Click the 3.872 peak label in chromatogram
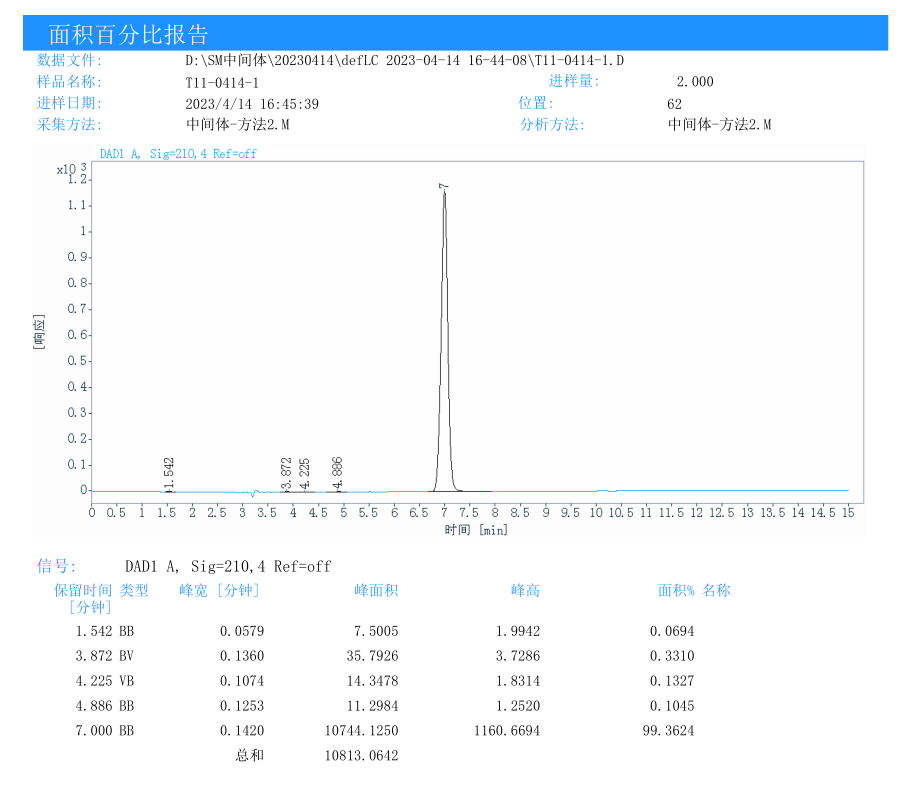 pos(287,473)
